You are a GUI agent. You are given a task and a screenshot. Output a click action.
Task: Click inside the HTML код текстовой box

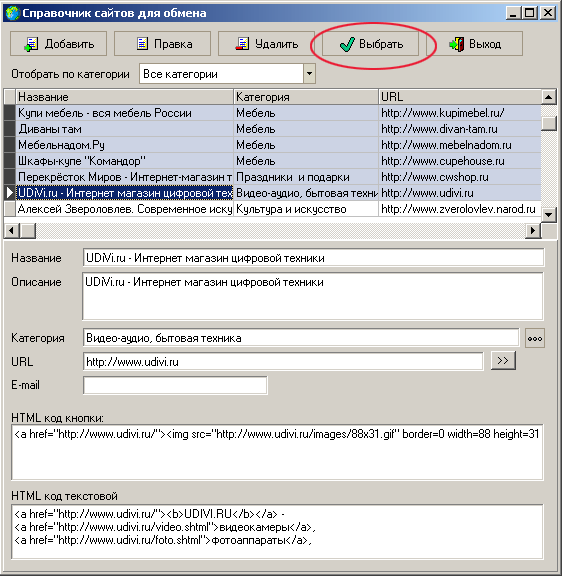coord(278,532)
